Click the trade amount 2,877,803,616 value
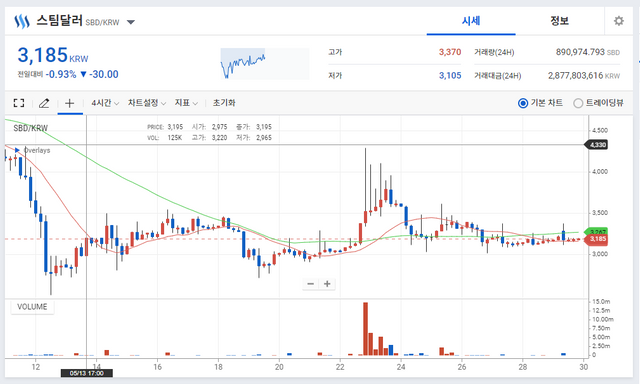Screen dimensions: 640x384 [x=576, y=75]
